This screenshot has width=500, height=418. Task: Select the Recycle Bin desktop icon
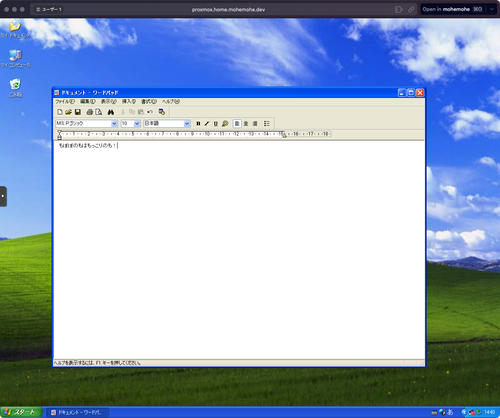15,88
